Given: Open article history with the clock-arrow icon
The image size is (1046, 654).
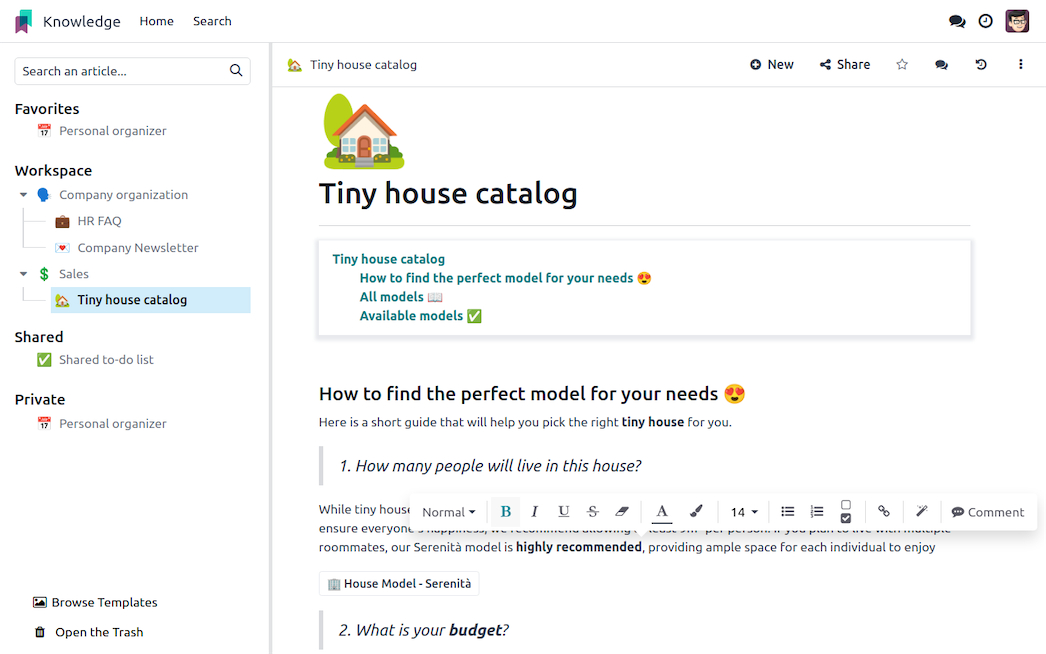Looking at the screenshot, I should pyautogui.click(x=981, y=65).
